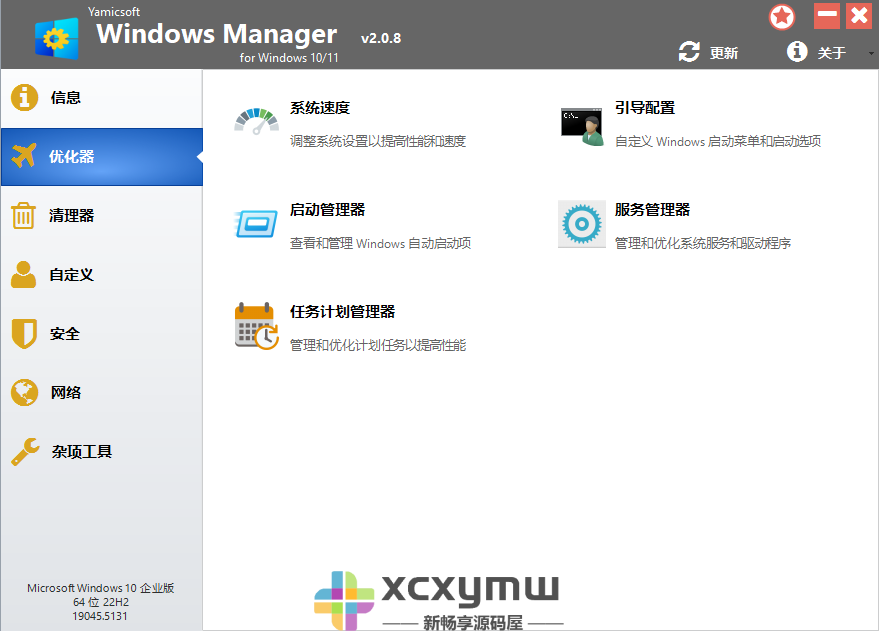Click the trash can icon for 清理器

[24, 216]
